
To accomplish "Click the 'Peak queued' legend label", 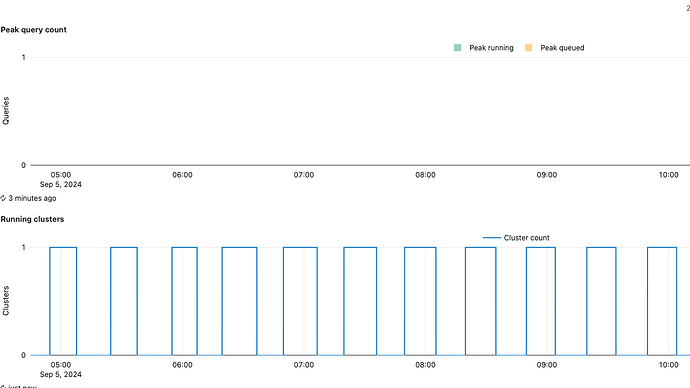I will [x=562, y=48].
